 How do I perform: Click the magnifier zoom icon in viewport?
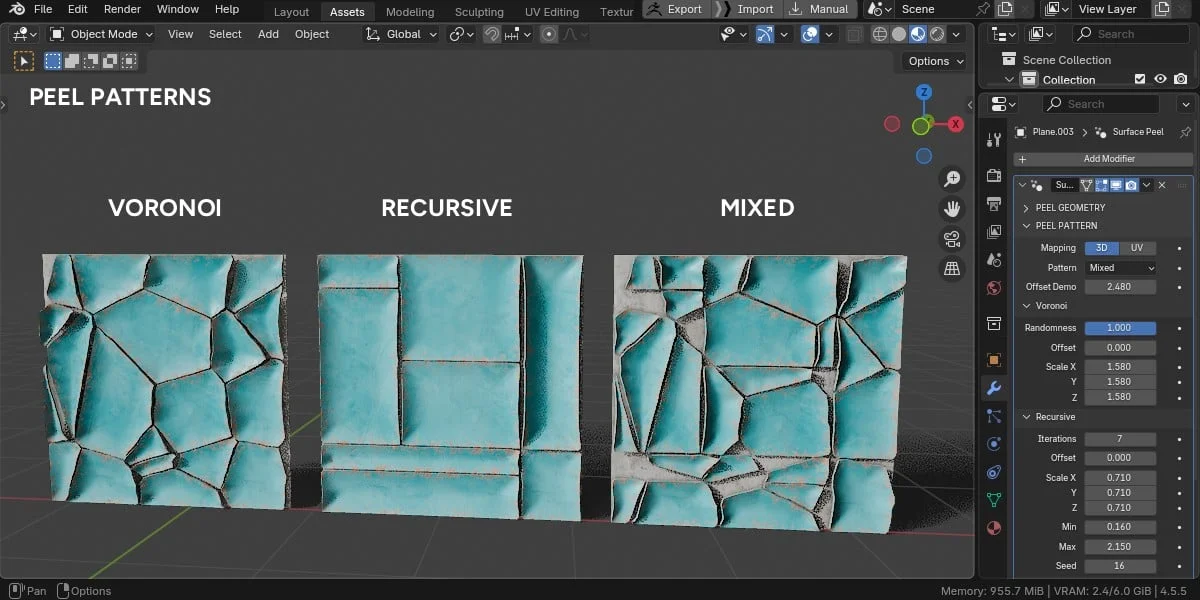[x=952, y=177]
